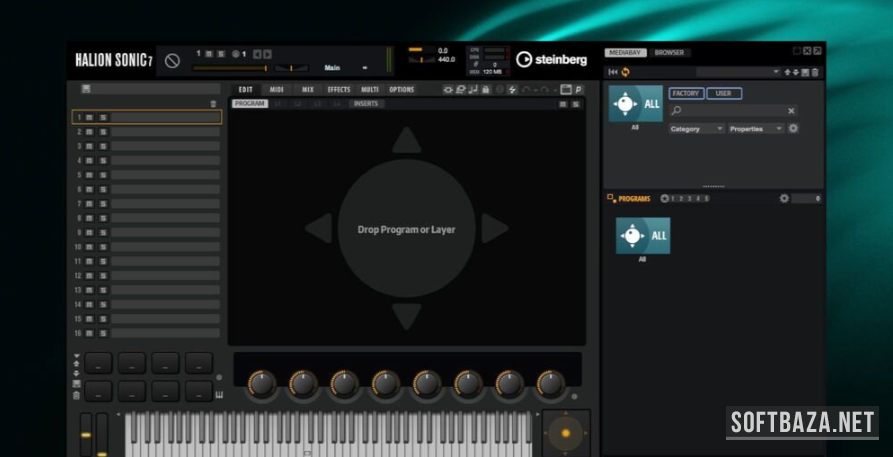Image resolution: width=893 pixels, height=457 pixels.
Task: Clear the MediaBay search with X icon
Action: (x=791, y=111)
